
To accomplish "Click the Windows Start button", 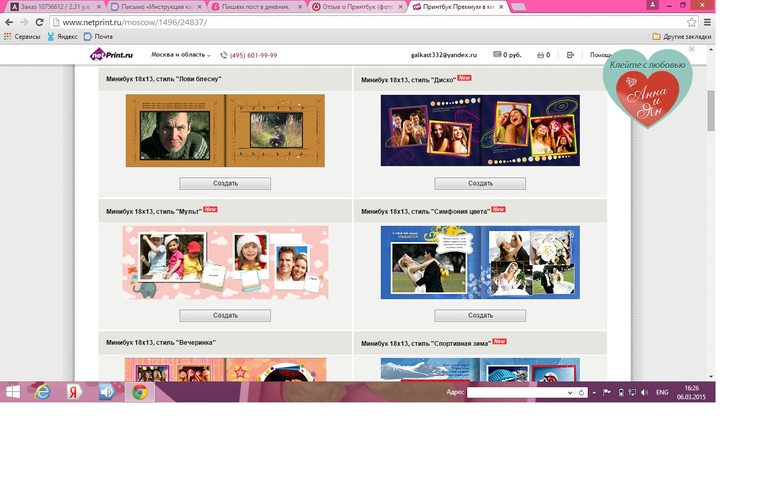I will pyautogui.click(x=14, y=392).
